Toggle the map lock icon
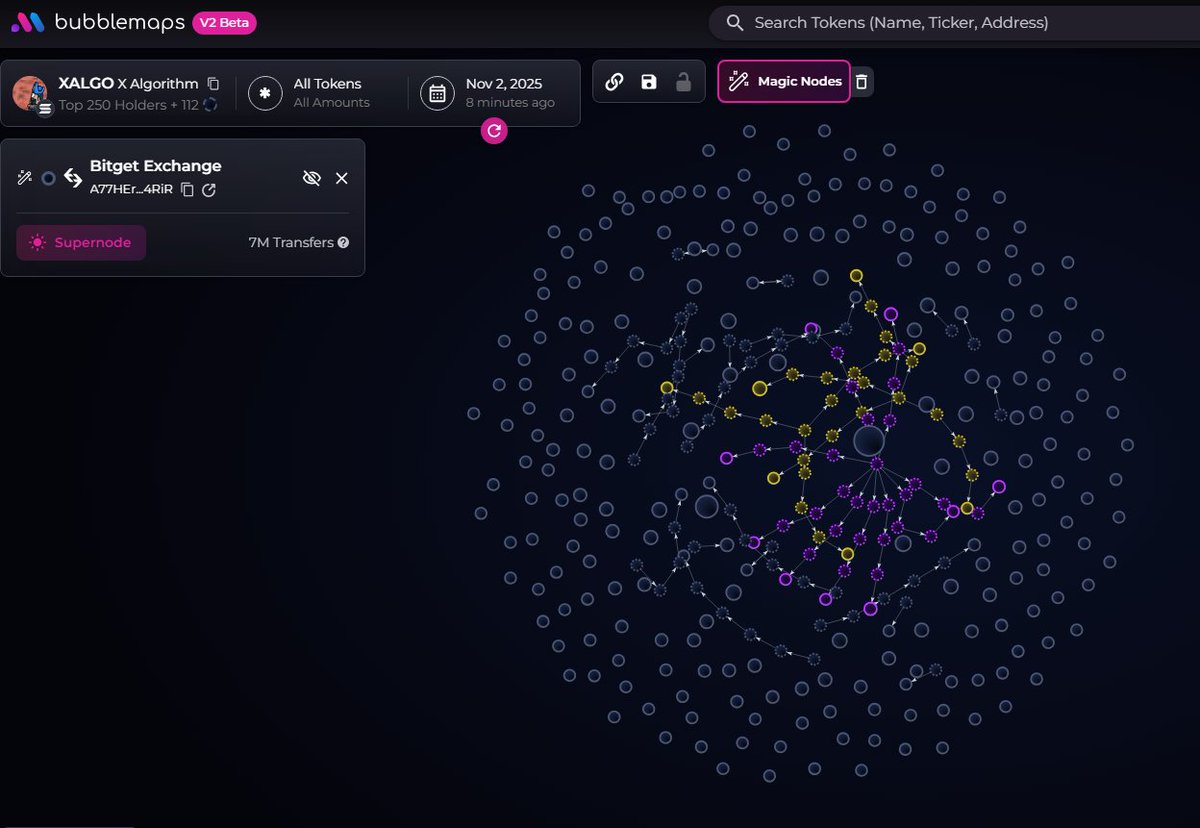1200x828 pixels. pos(683,82)
